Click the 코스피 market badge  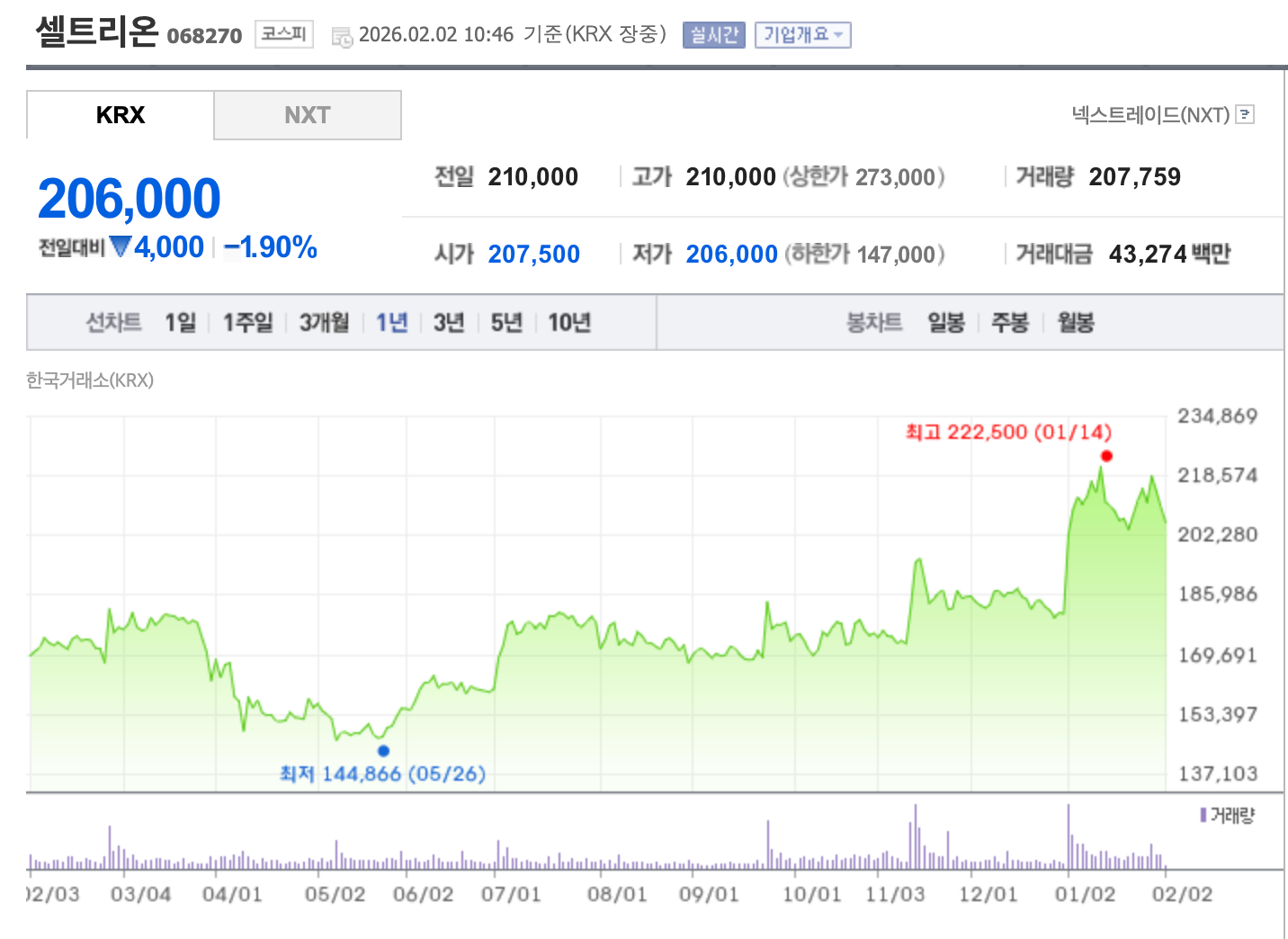(x=284, y=34)
